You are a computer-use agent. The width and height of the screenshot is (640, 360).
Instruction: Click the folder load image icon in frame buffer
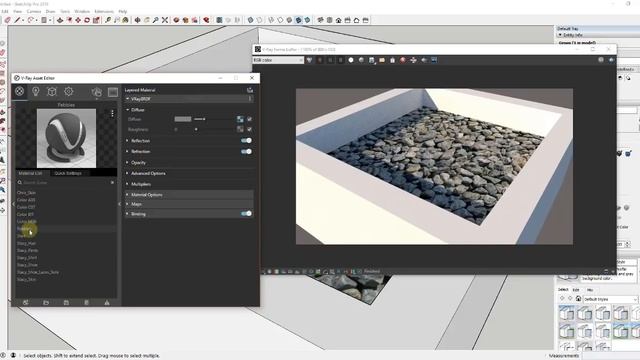[382, 60]
